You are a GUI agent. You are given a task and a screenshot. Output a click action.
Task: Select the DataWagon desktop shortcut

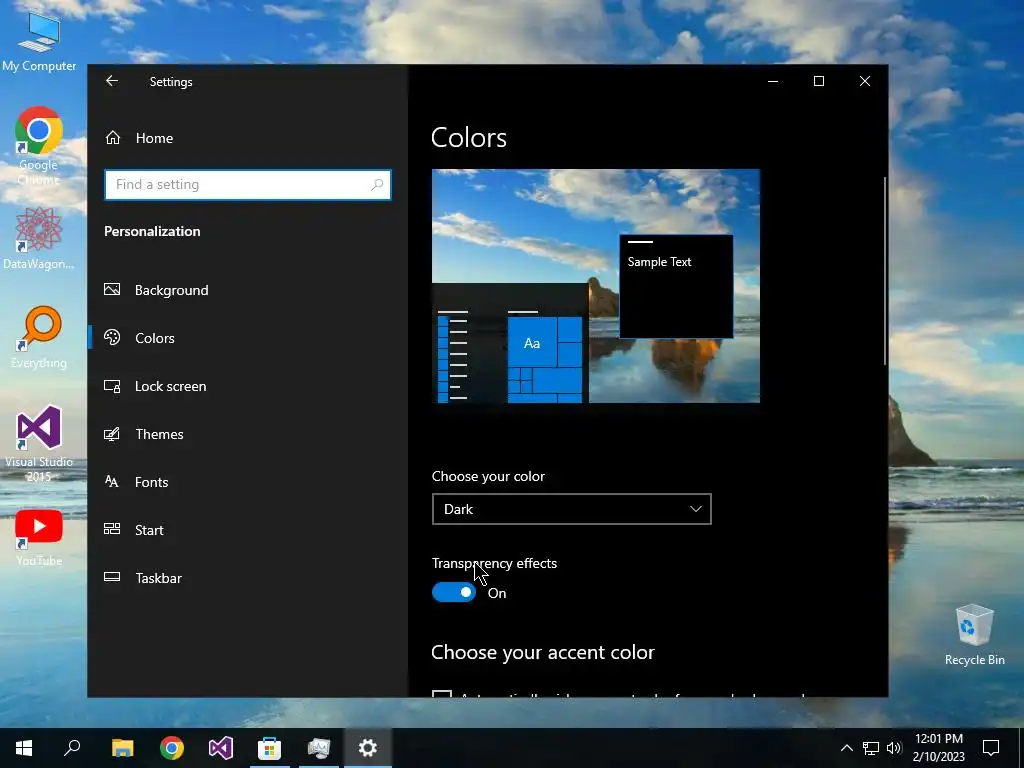(x=39, y=238)
